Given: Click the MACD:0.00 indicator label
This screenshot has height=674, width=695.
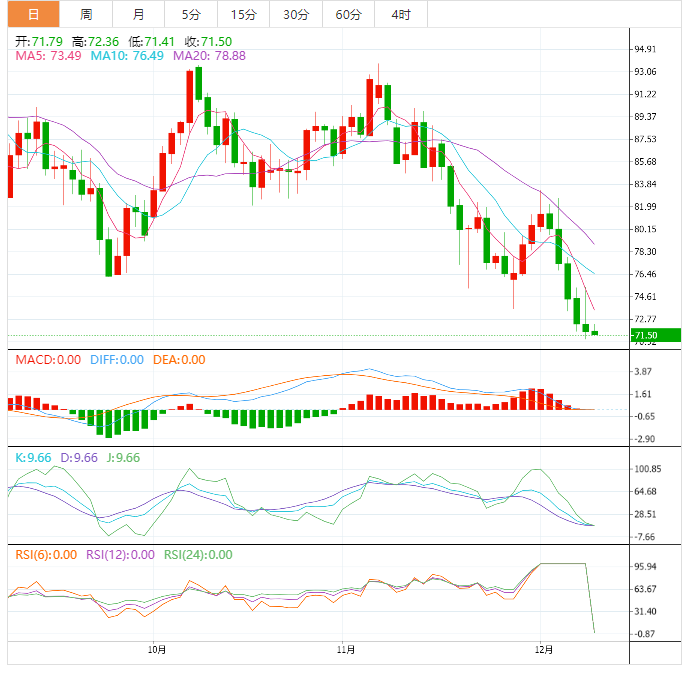Looking at the screenshot, I should [46, 360].
